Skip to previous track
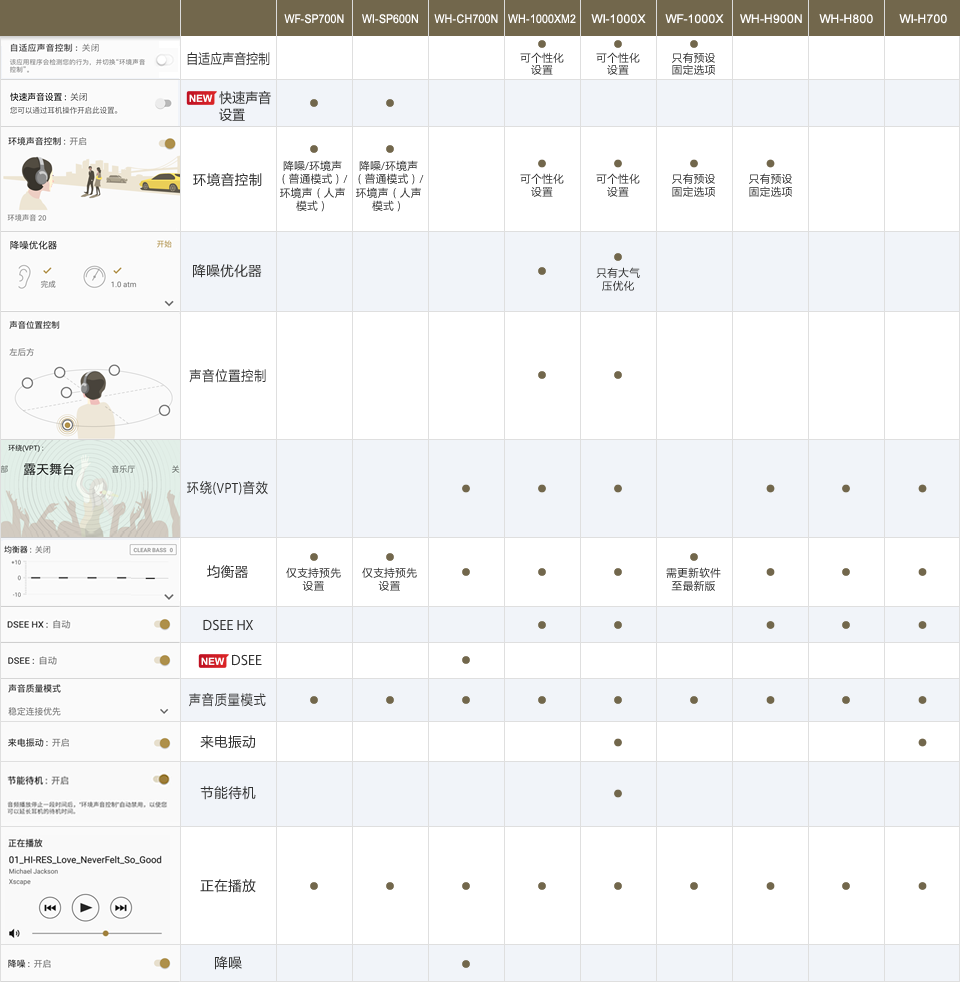This screenshot has width=960, height=982. point(50,907)
